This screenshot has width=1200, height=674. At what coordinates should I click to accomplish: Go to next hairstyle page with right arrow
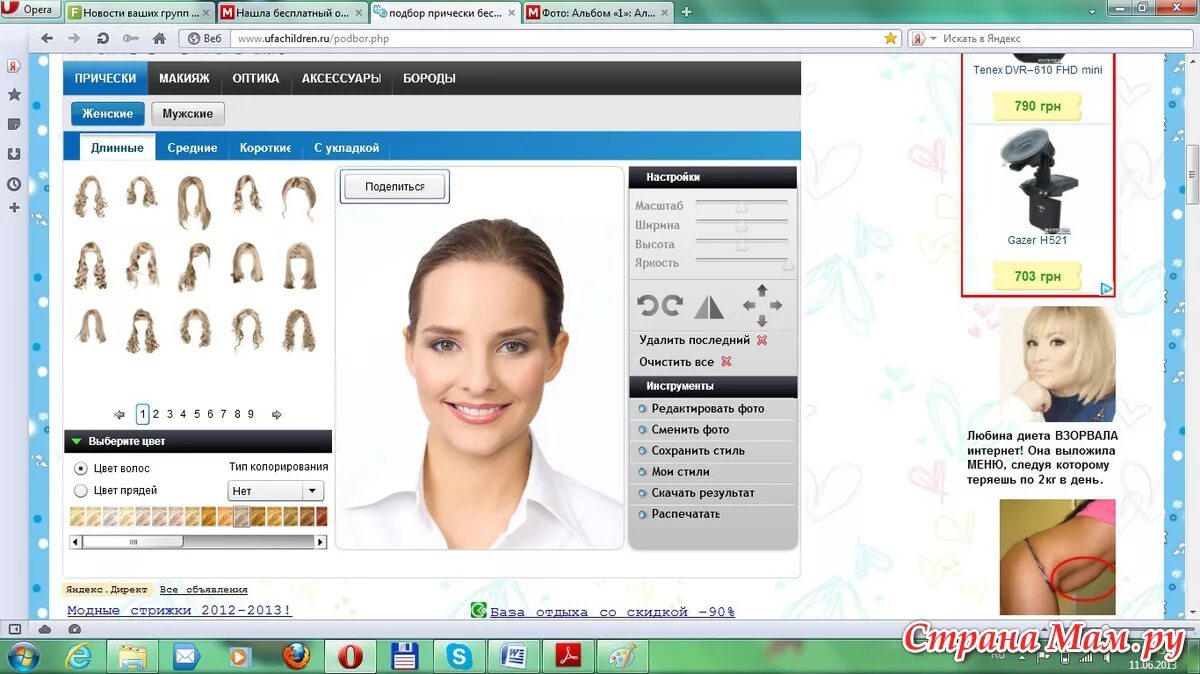coord(277,414)
